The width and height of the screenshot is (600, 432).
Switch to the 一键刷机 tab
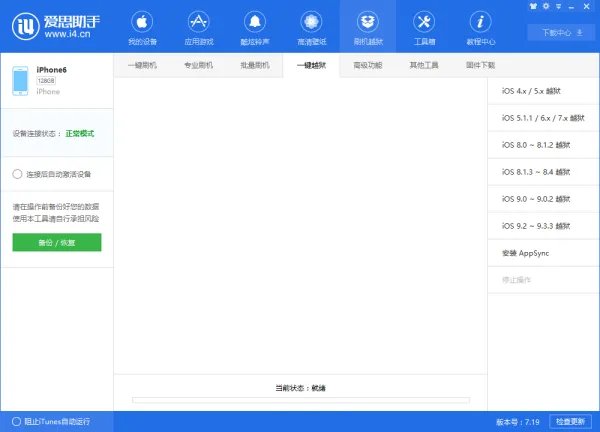click(x=142, y=65)
